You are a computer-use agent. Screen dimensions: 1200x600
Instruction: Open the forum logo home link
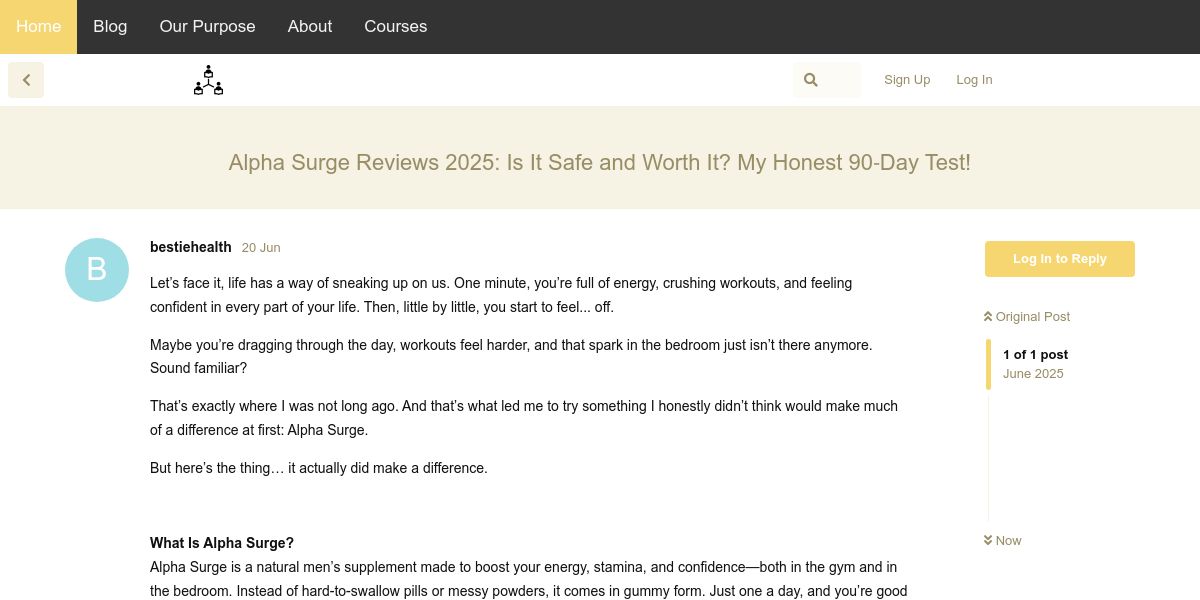click(x=208, y=80)
